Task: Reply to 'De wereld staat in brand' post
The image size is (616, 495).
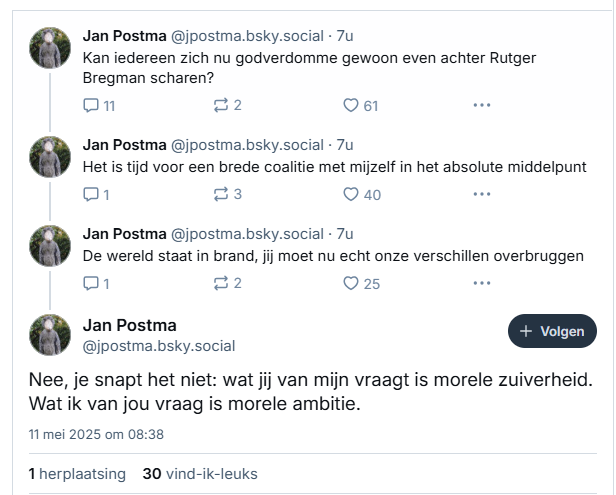Action: (96, 283)
